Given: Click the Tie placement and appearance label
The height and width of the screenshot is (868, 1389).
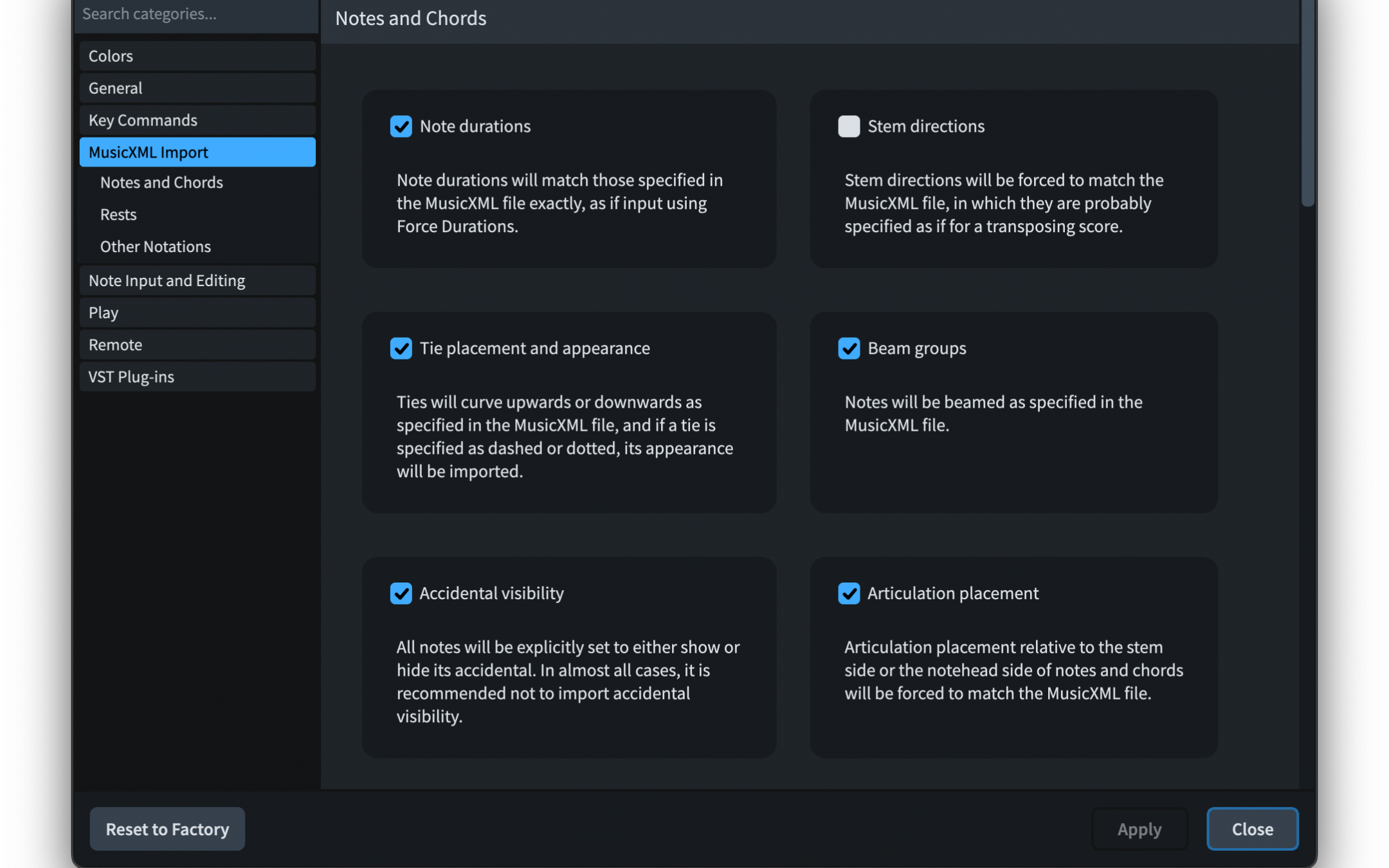Looking at the screenshot, I should click(535, 348).
